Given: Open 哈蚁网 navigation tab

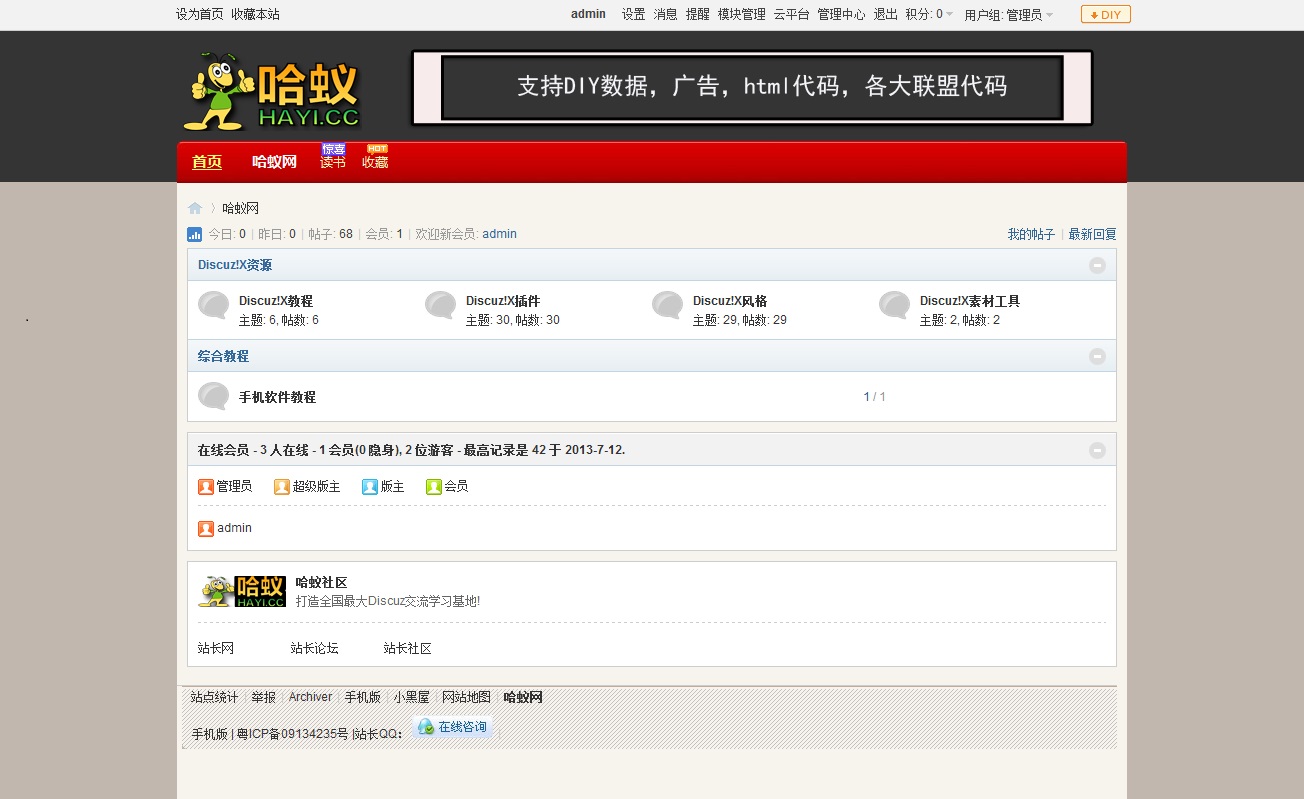Looking at the screenshot, I should coord(274,162).
